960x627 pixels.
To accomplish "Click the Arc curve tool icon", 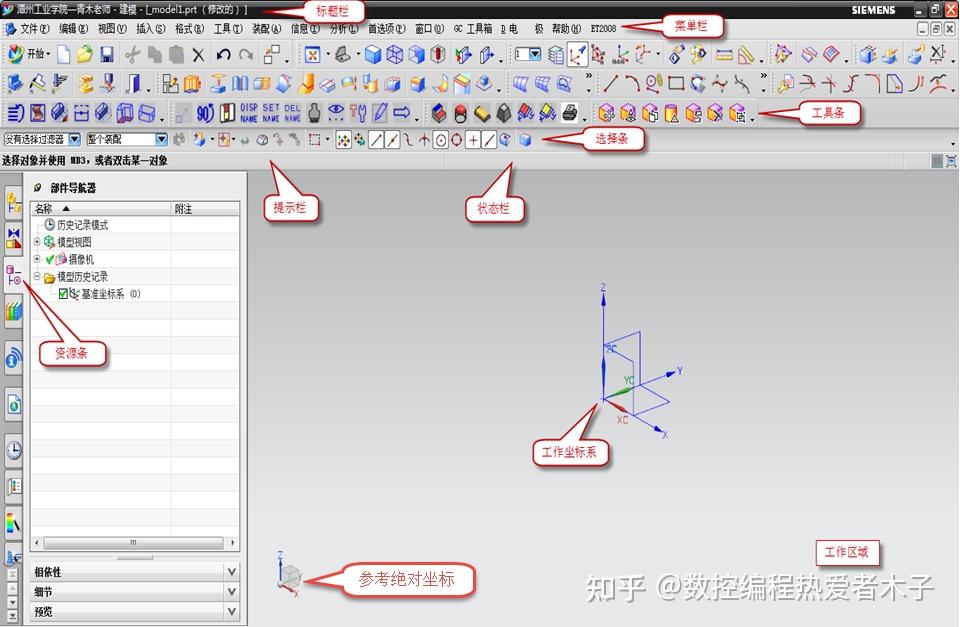I will (x=632, y=83).
